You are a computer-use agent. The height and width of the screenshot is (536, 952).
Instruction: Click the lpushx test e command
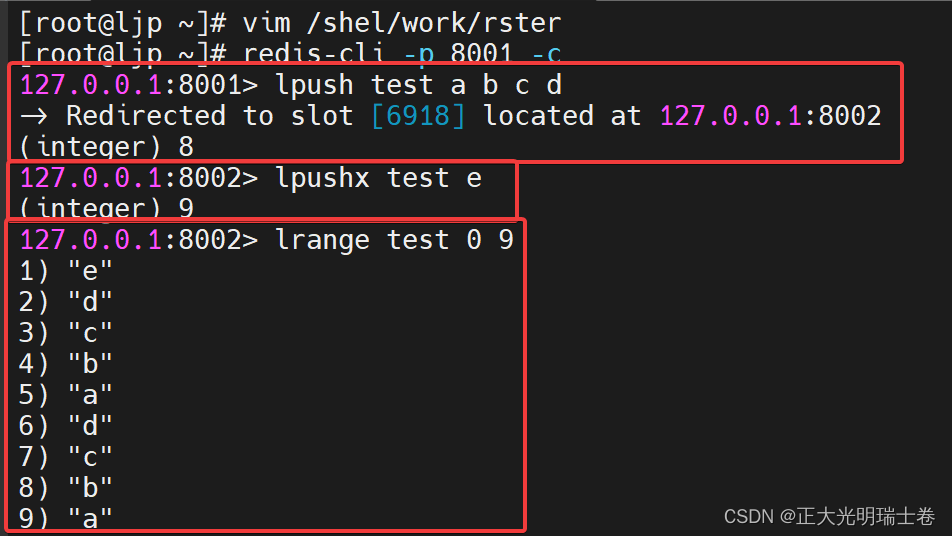[x=378, y=178]
